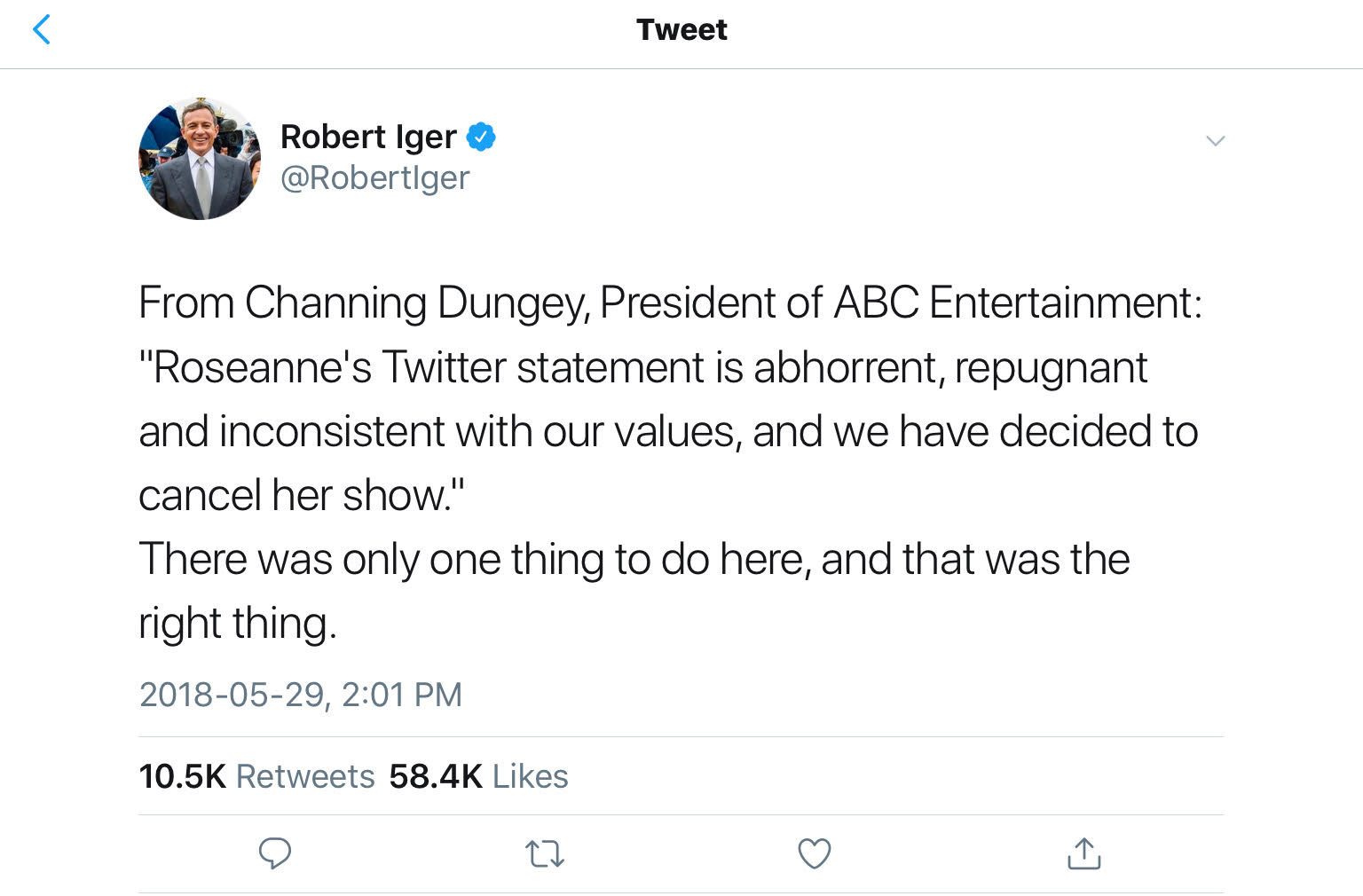View the 10.5K Retweets list

(256, 776)
